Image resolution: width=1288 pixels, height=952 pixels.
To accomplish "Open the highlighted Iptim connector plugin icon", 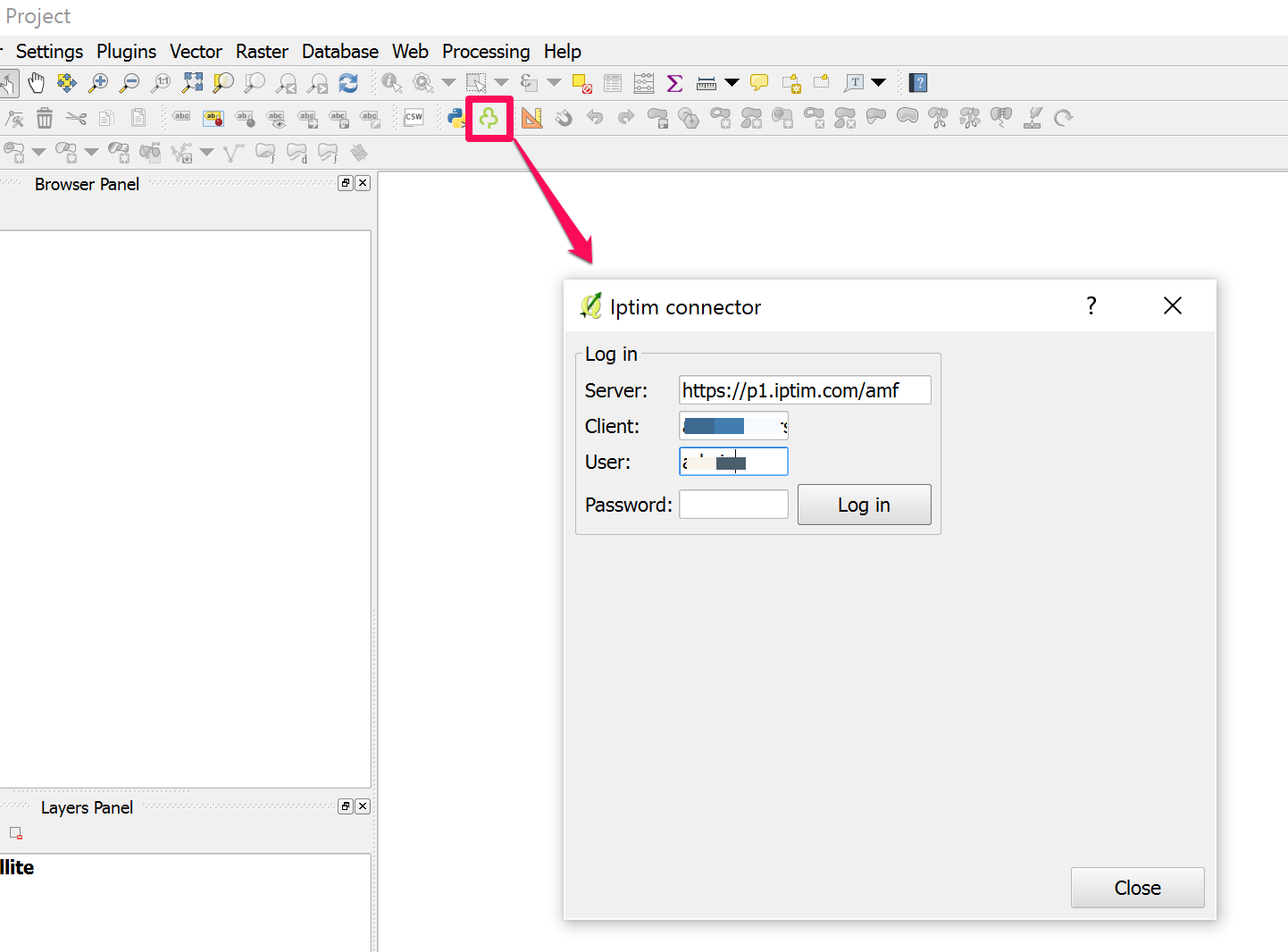I will click(489, 117).
